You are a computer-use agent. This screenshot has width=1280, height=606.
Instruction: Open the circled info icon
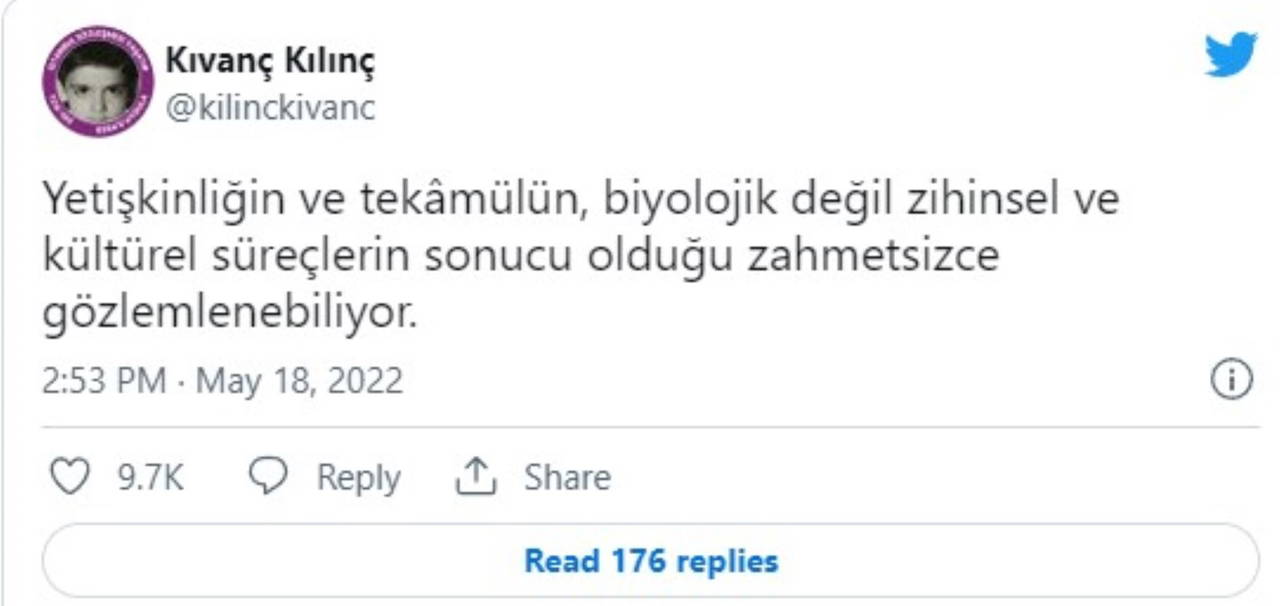click(1232, 380)
